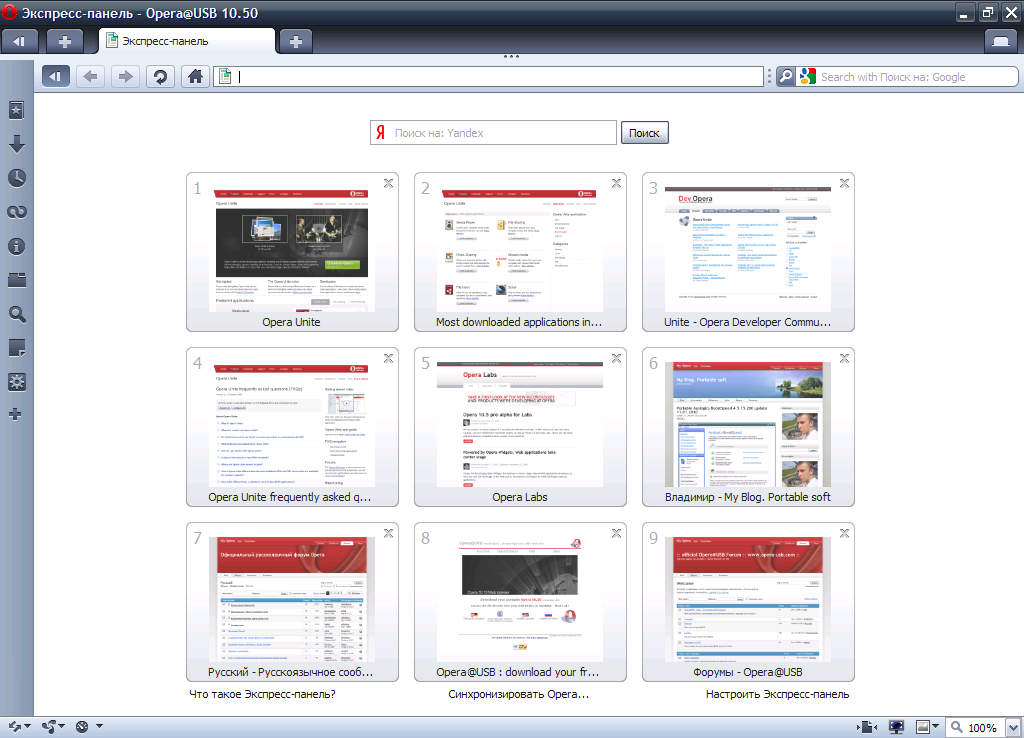Expand the zoom level 100% dropdown
Screen dimensions: 1024x738
click(x=1012, y=727)
